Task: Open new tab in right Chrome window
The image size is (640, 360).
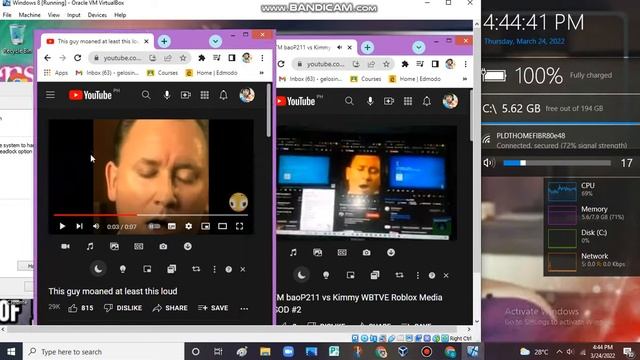Action: pyautogui.click(x=367, y=47)
